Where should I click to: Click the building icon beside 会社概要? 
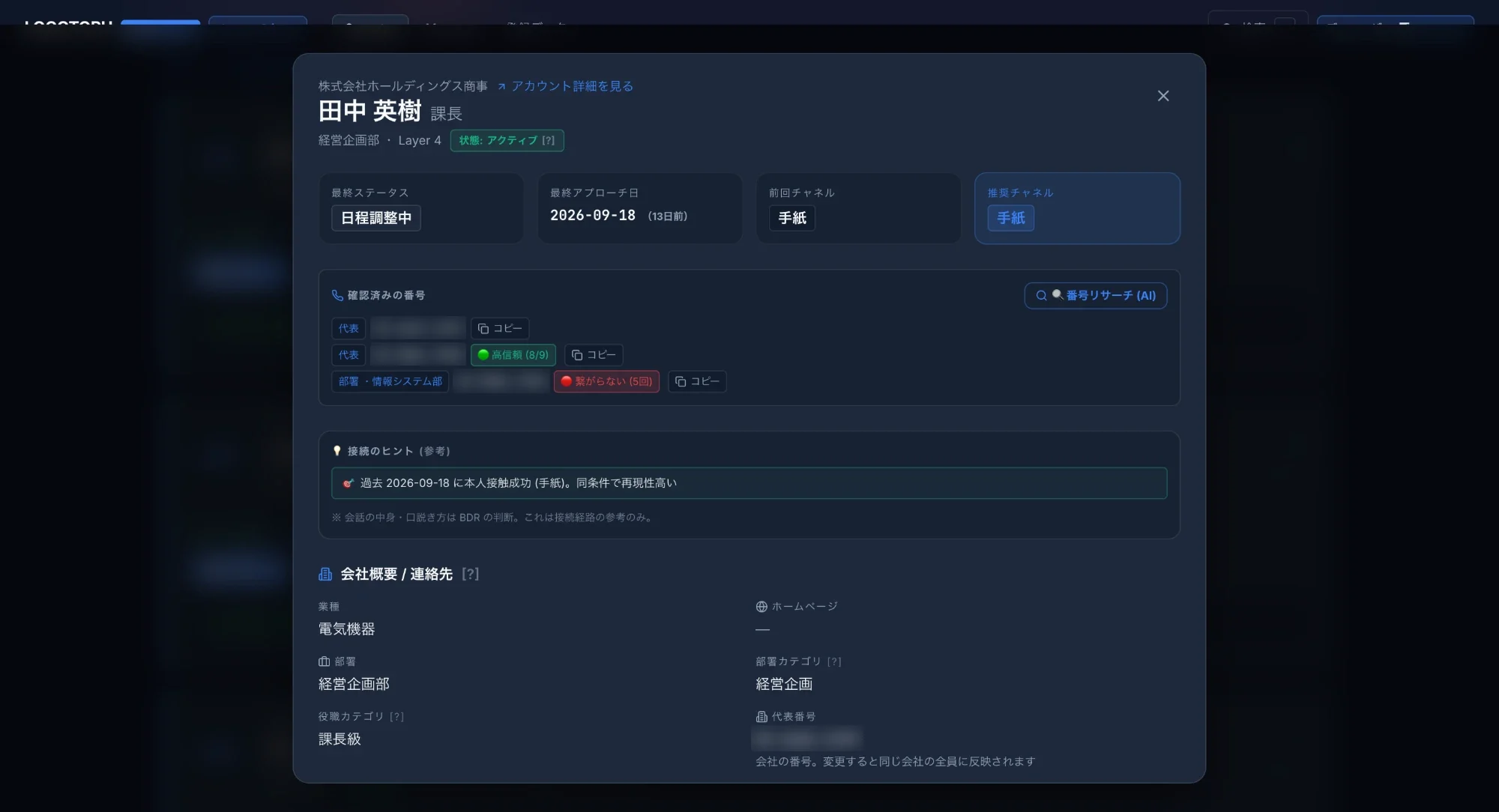tap(325, 575)
